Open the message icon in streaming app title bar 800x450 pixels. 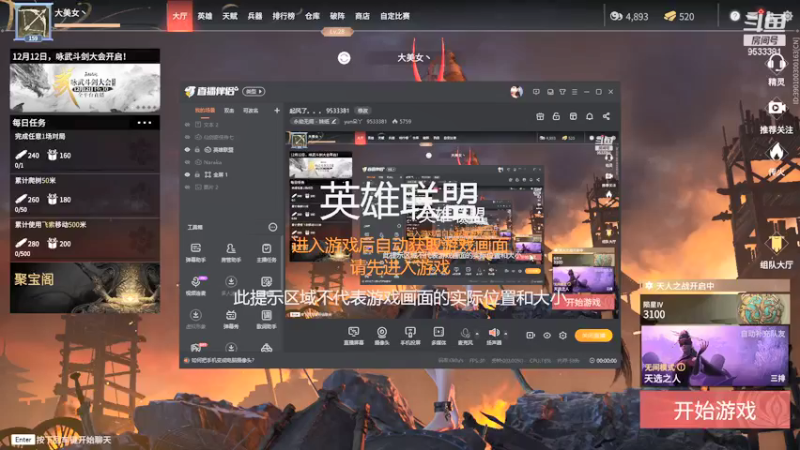[x=536, y=92]
